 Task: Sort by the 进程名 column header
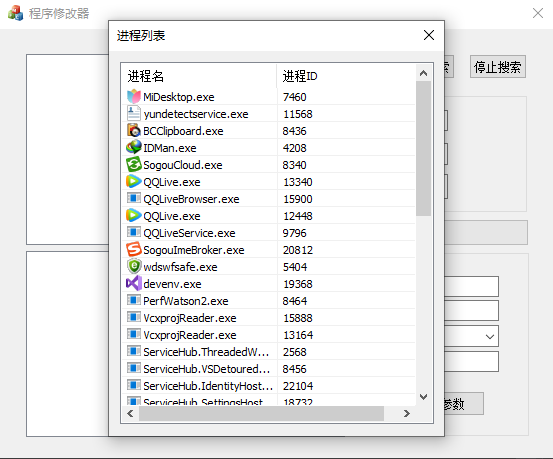pyautogui.click(x=199, y=76)
